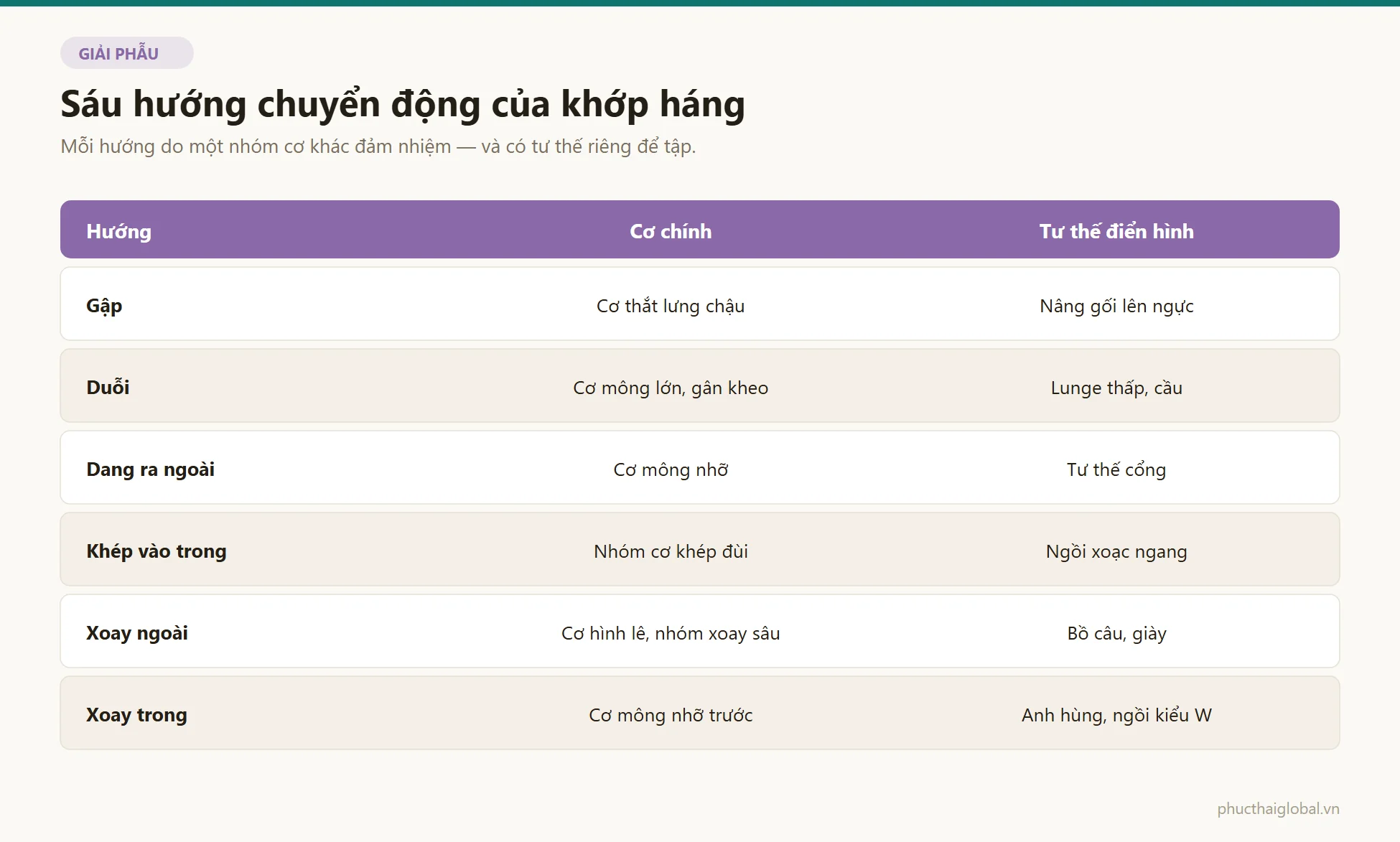Viewport: 1400px width, 842px height.
Task: Click the subtitle starting 'Mỗi hướng do một nhóm cơ'
Action: 378,146
